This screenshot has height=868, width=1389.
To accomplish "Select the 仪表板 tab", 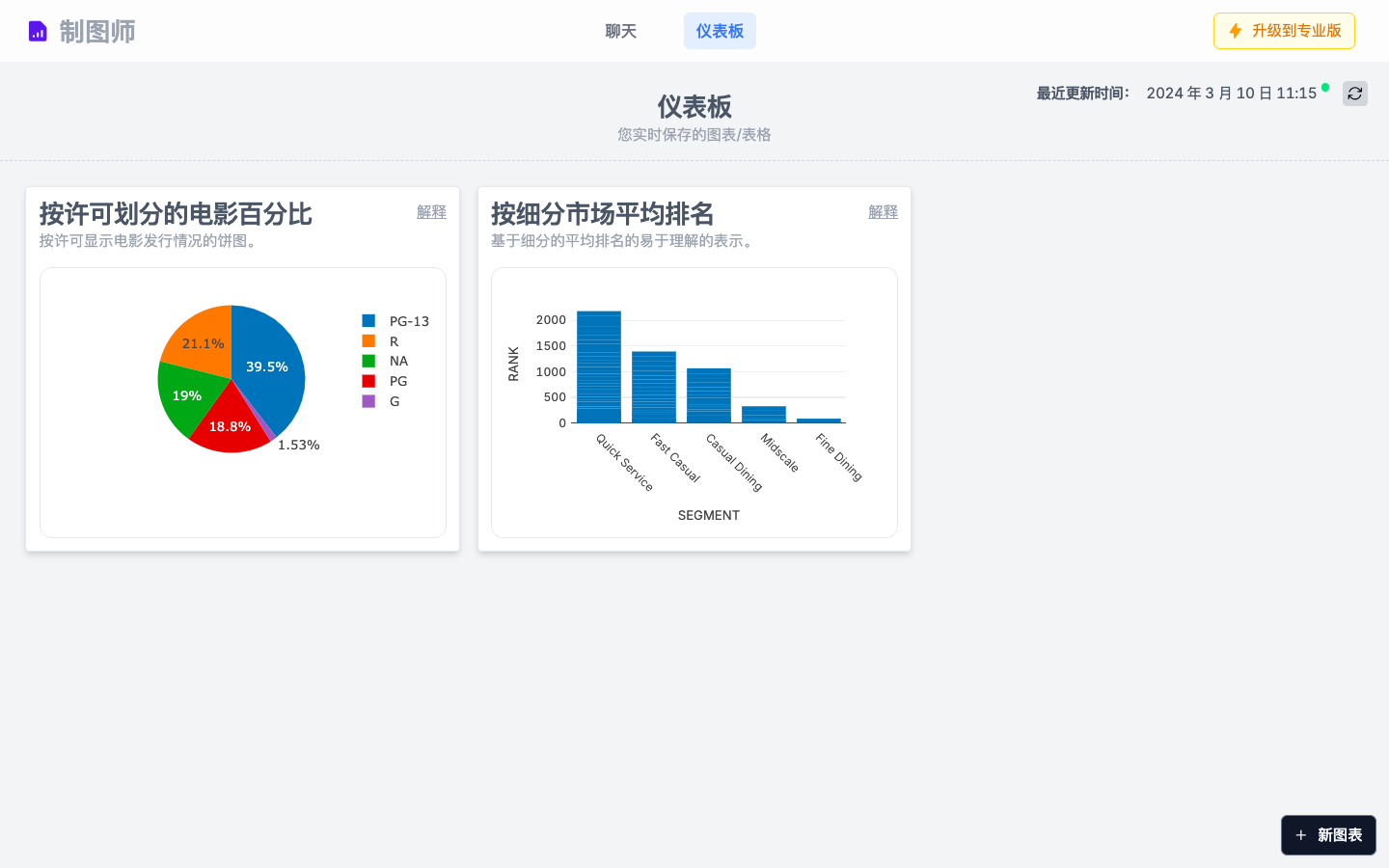I will pyautogui.click(x=720, y=30).
